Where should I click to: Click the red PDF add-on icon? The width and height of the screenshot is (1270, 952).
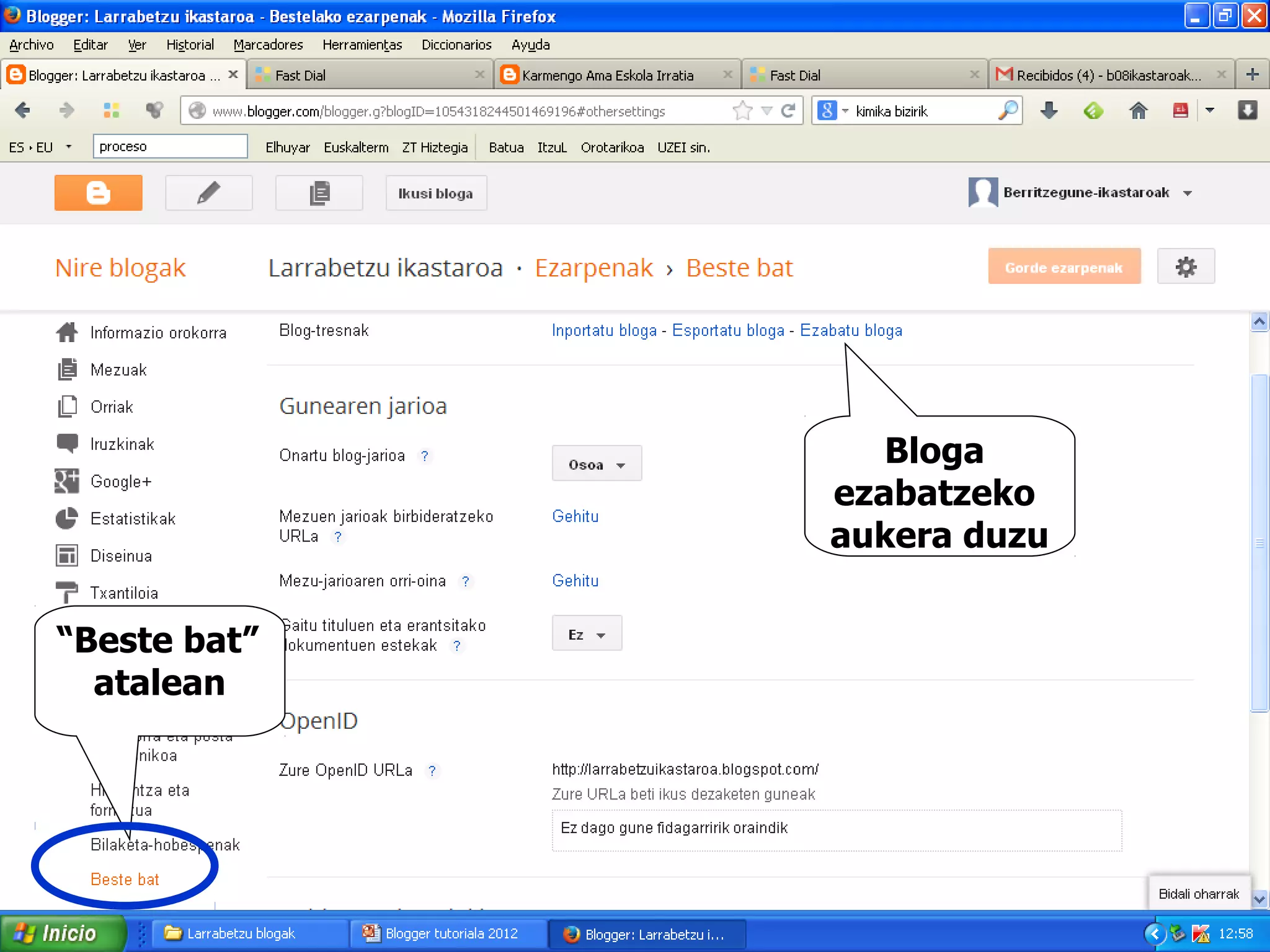point(1181,110)
